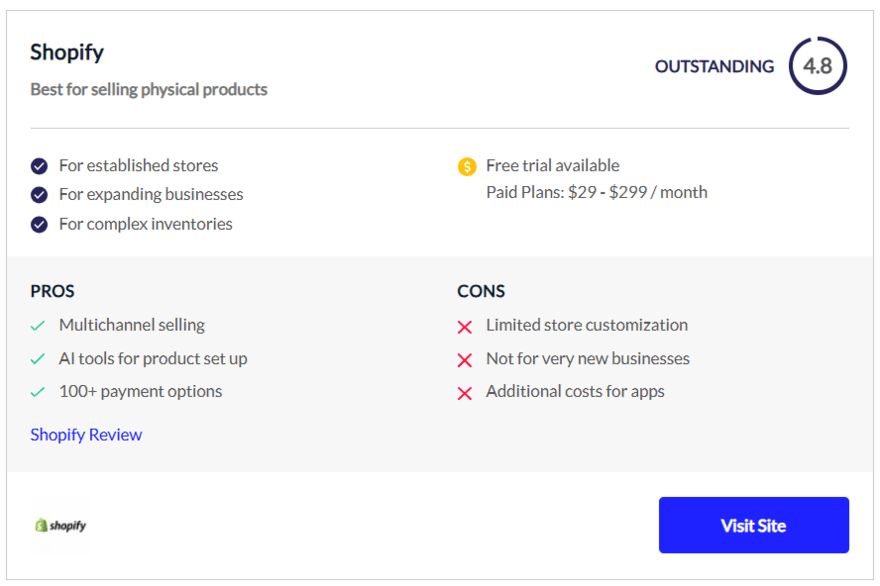Screen dimensions: 880x586
Task: Click the checkmark icon before For established stores
Action: 38,166
